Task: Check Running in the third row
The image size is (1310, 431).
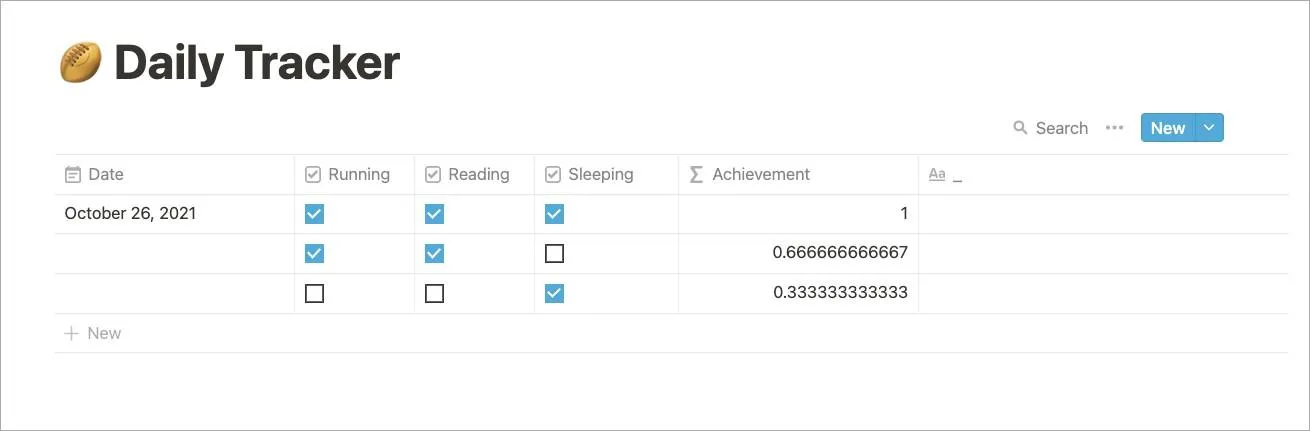Action: (x=314, y=294)
